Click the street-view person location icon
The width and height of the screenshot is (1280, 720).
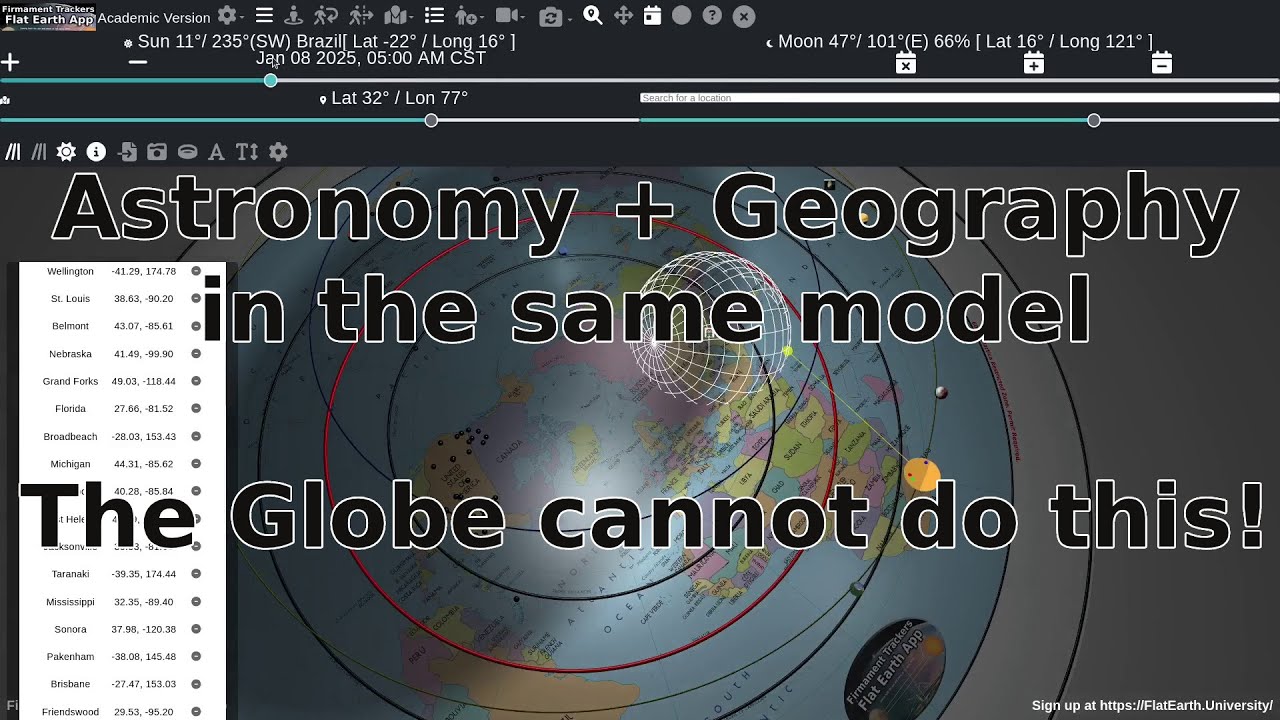click(x=293, y=16)
